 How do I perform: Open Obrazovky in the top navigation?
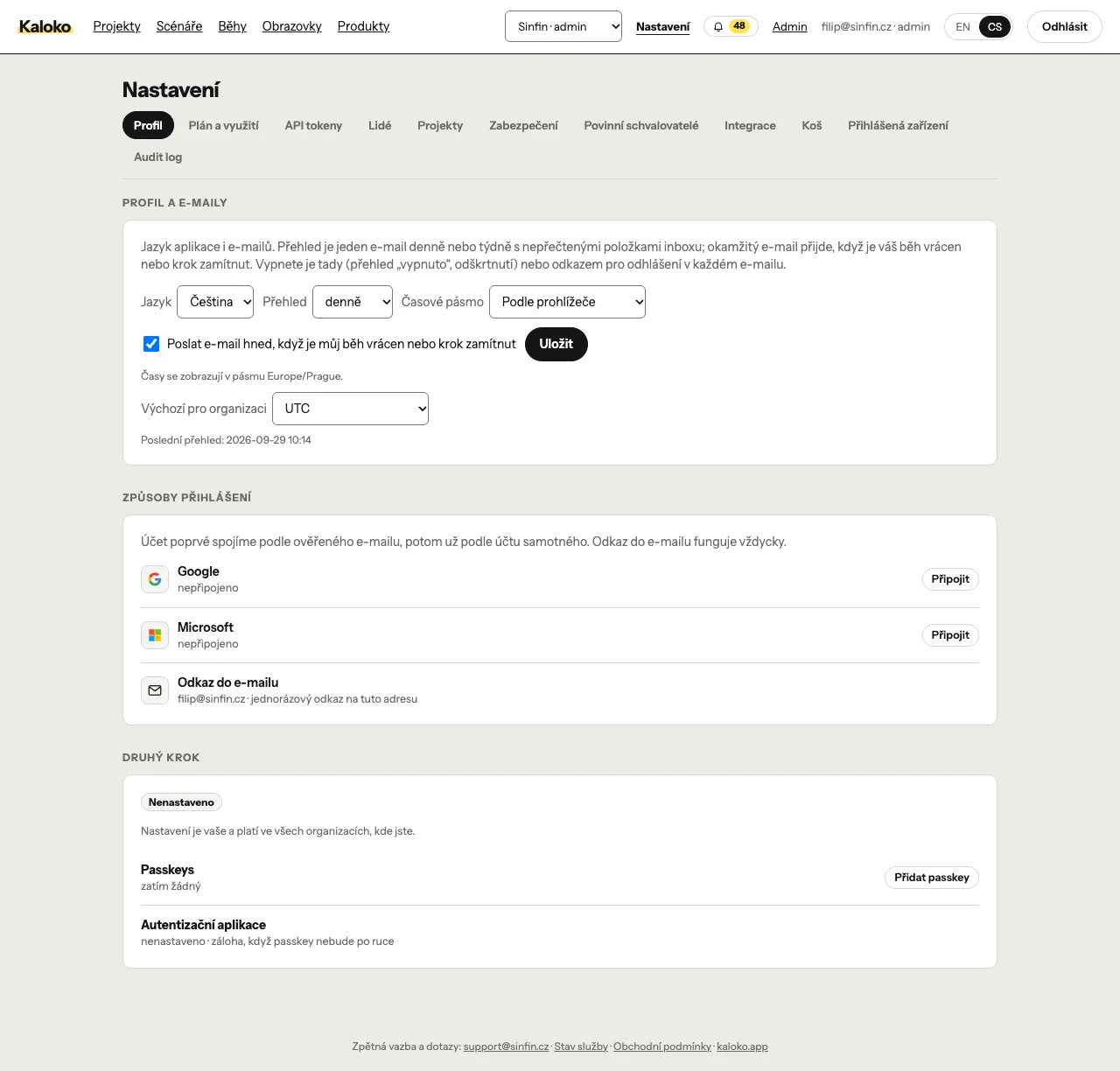click(x=292, y=26)
